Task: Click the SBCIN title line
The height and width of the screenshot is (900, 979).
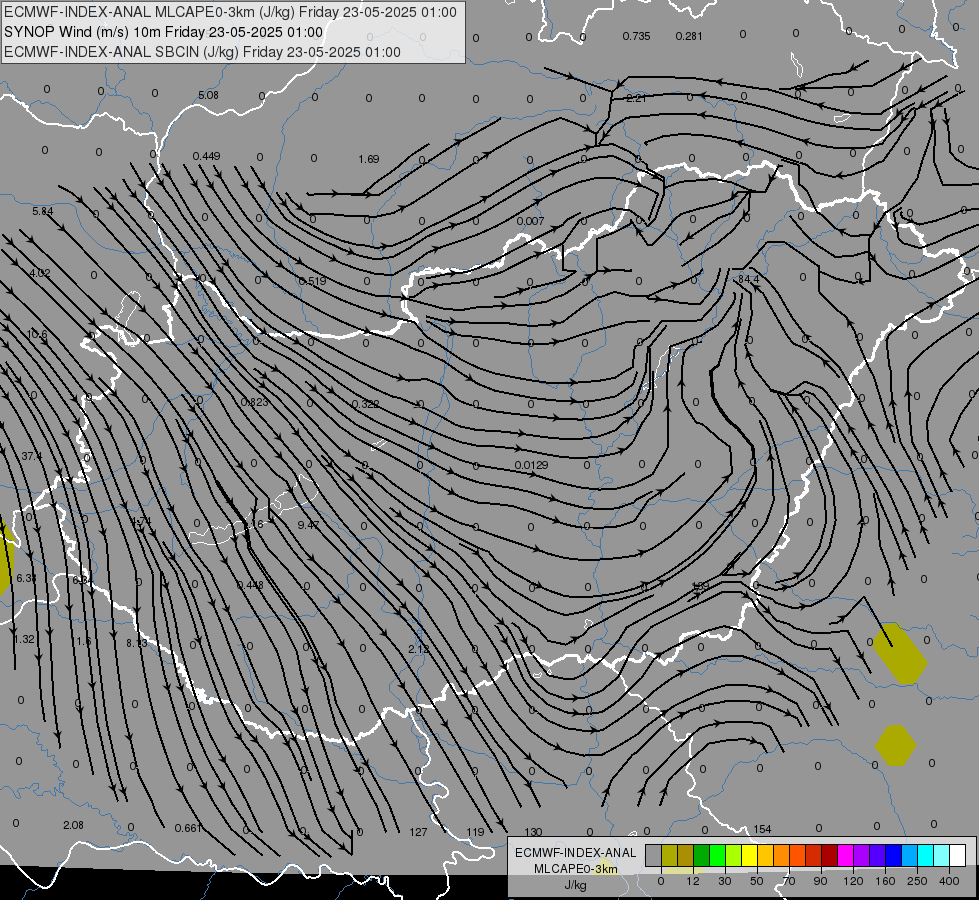Action: point(202,52)
